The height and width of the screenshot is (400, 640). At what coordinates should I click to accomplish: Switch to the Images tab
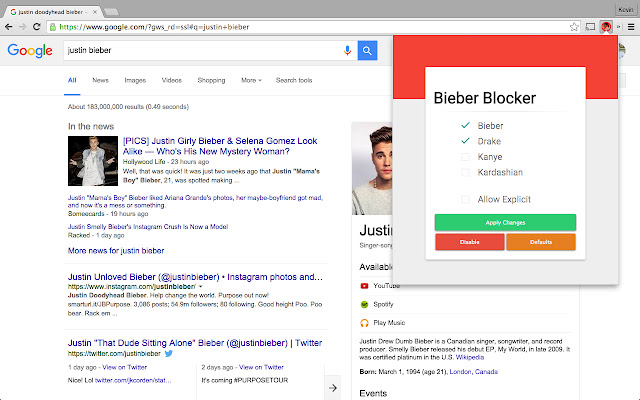pyautogui.click(x=135, y=80)
